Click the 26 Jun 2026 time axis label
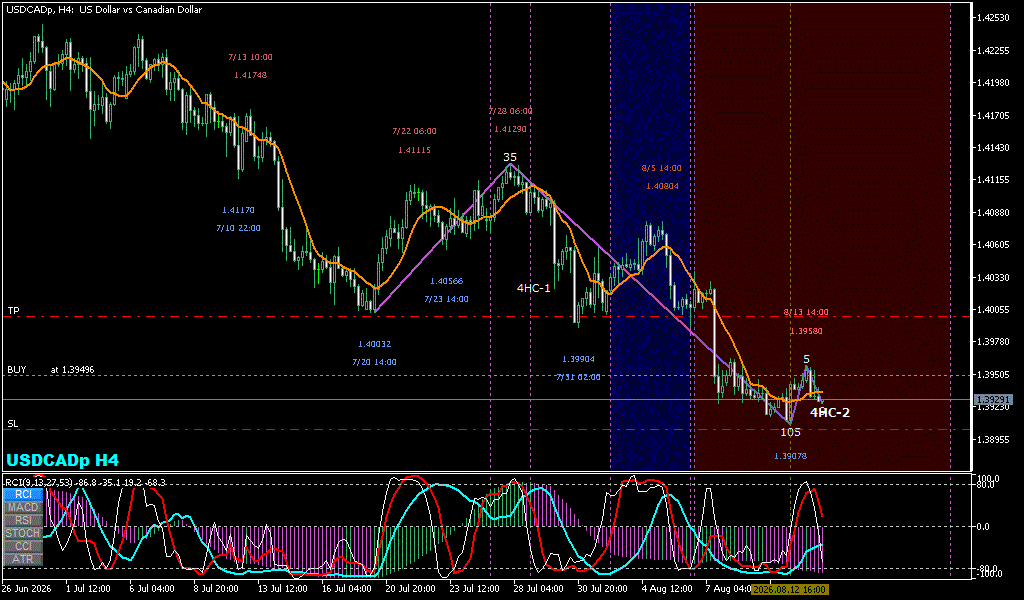The width and height of the screenshot is (1024, 600). click(25, 589)
